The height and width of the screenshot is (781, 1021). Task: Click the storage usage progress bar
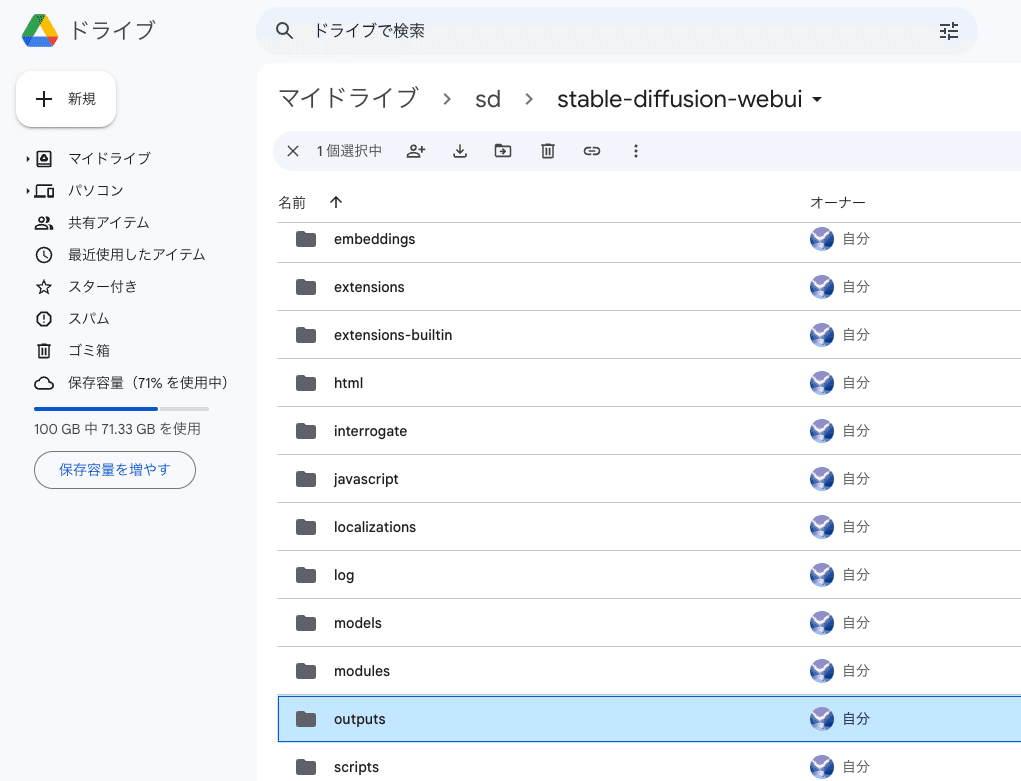coord(121,409)
